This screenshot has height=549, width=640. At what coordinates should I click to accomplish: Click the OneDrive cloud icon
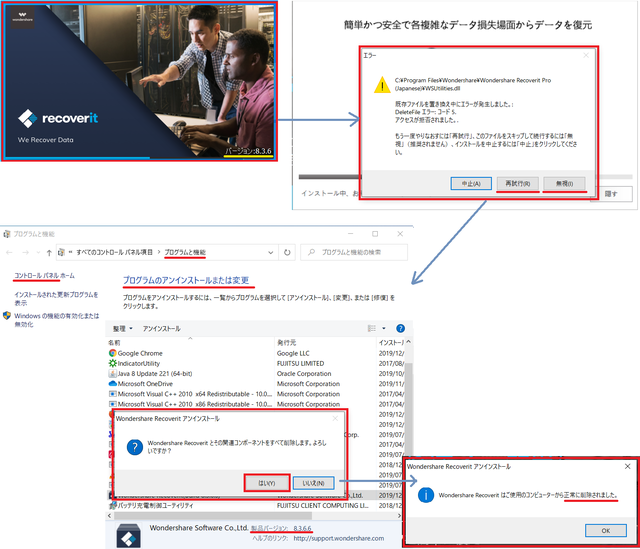click(x=113, y=384)
